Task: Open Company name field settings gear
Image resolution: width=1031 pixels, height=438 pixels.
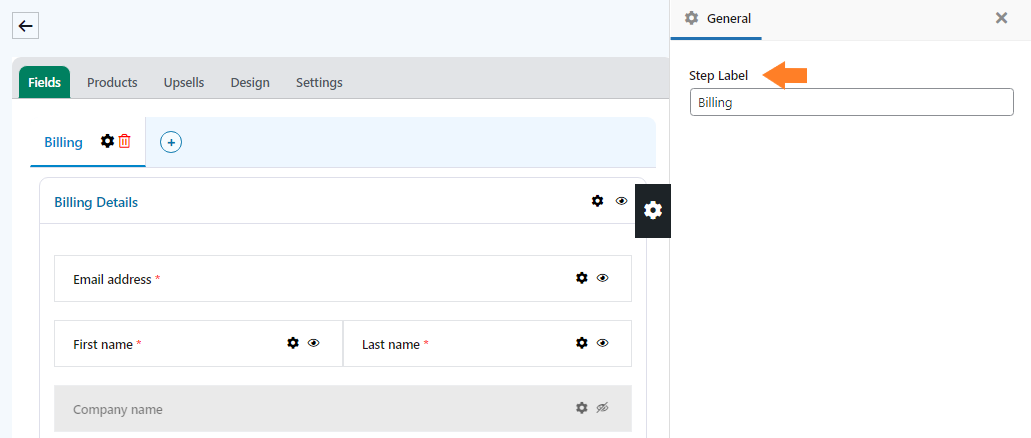Action: pyautogui.click(x=581, y=408)
